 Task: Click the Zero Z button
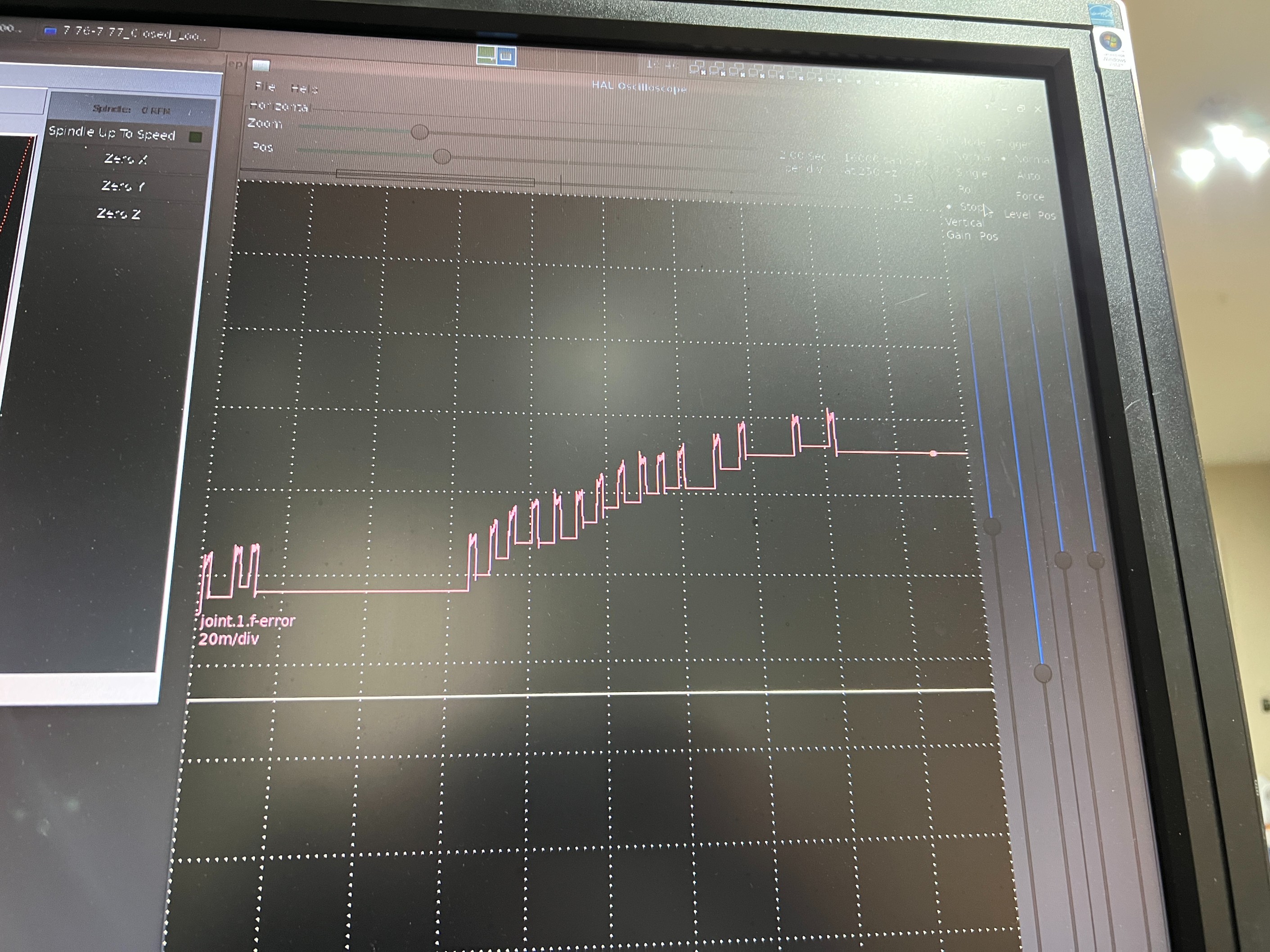click(119, 213)
